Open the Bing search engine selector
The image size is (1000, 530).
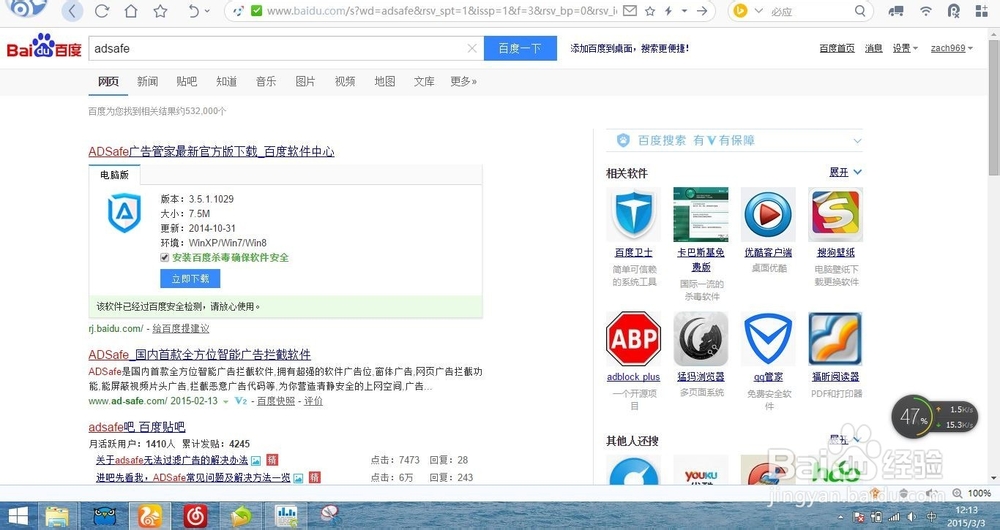tap(747, 11)
